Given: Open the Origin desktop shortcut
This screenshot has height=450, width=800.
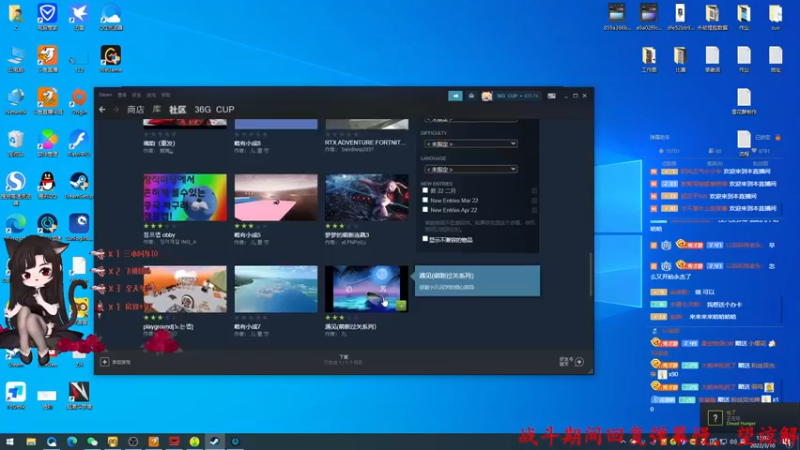Looking at the screenshot, I should pyautogui.click(x=79, y=101).
